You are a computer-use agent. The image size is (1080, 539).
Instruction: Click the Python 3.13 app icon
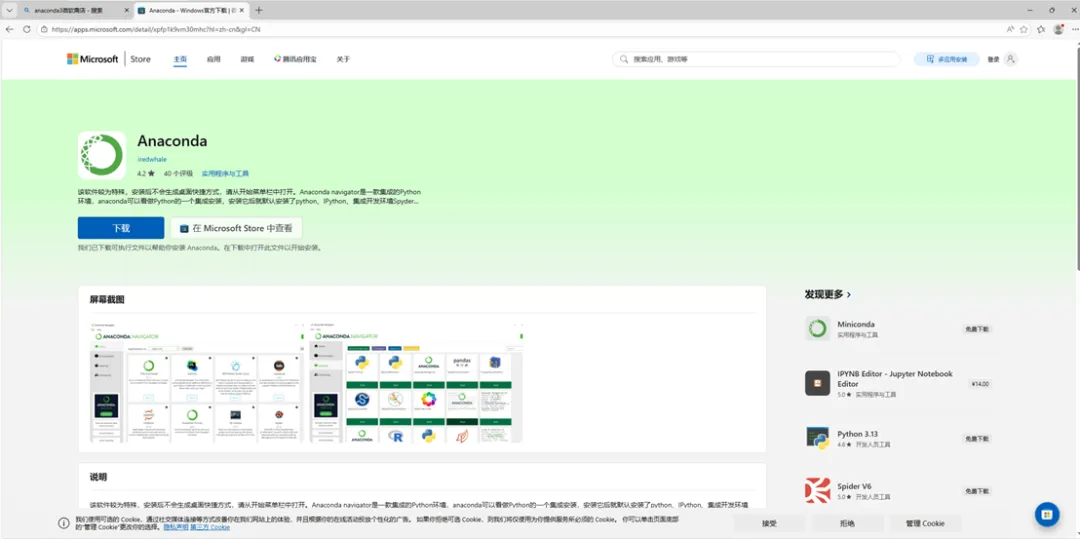818,438
